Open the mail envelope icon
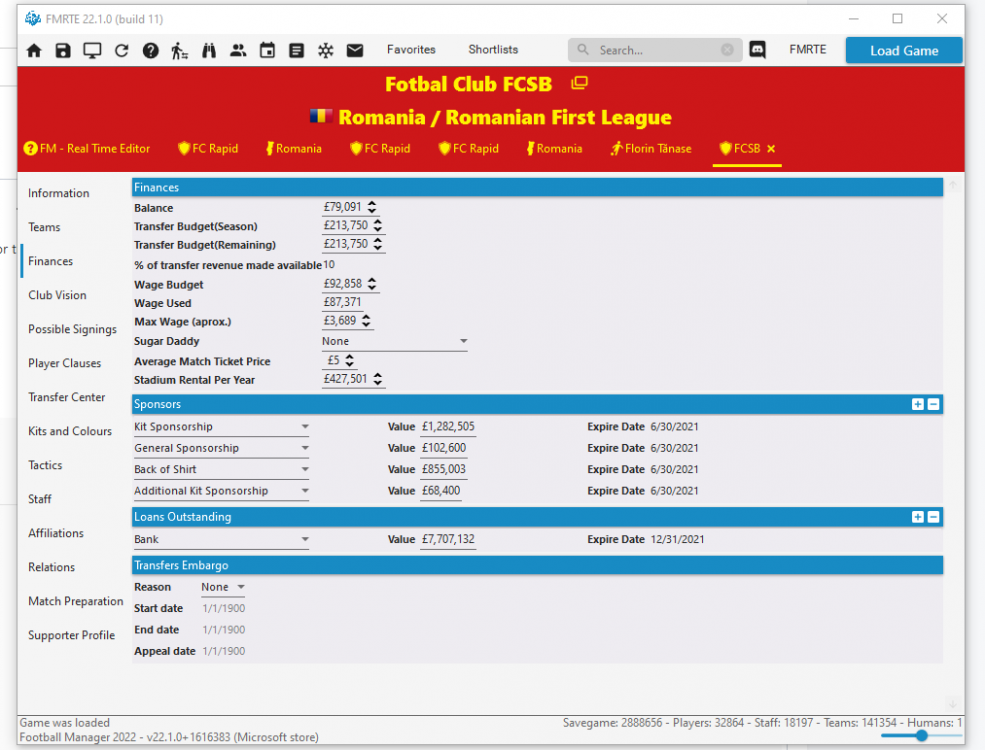The width and height of the screenshot is (985, 750). (355, 50)
